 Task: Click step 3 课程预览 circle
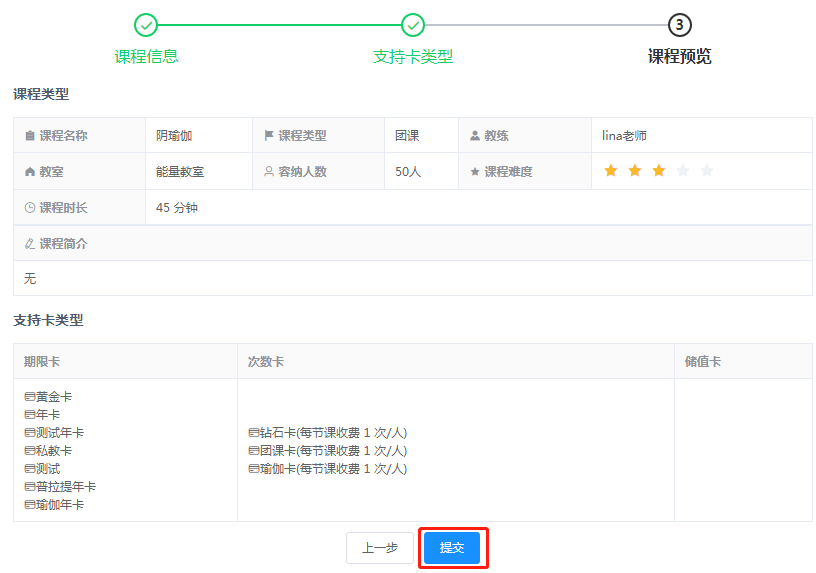pos(680,25)
